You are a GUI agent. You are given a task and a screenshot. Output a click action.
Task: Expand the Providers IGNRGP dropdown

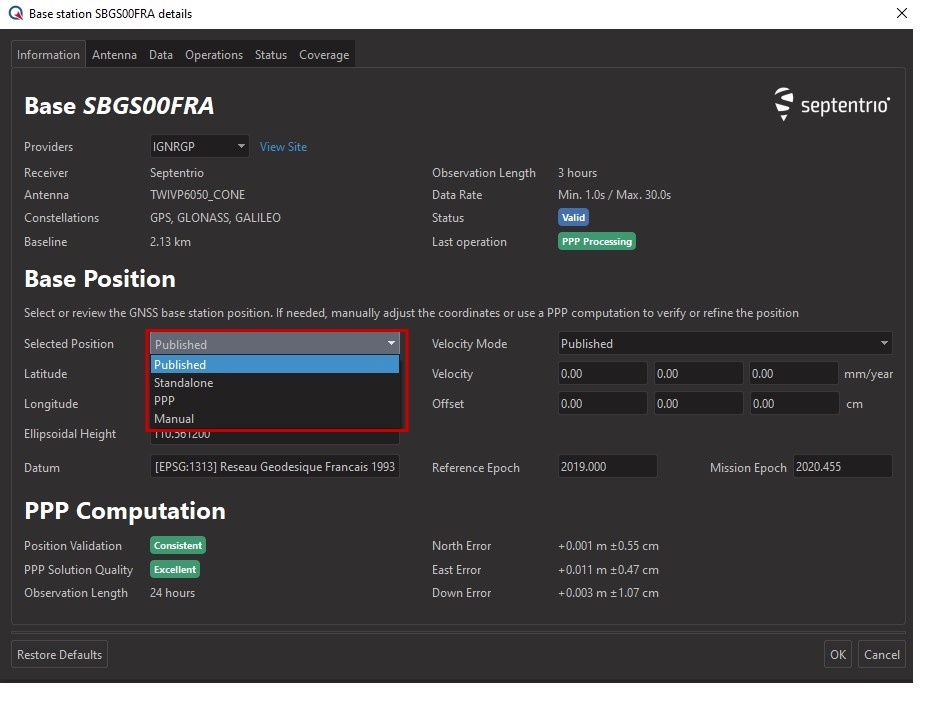tap(199, 147)
